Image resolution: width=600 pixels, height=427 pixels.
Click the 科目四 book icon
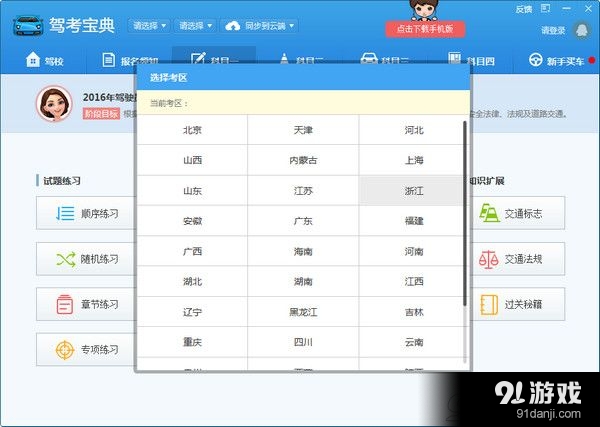click(x=454, y=59)
